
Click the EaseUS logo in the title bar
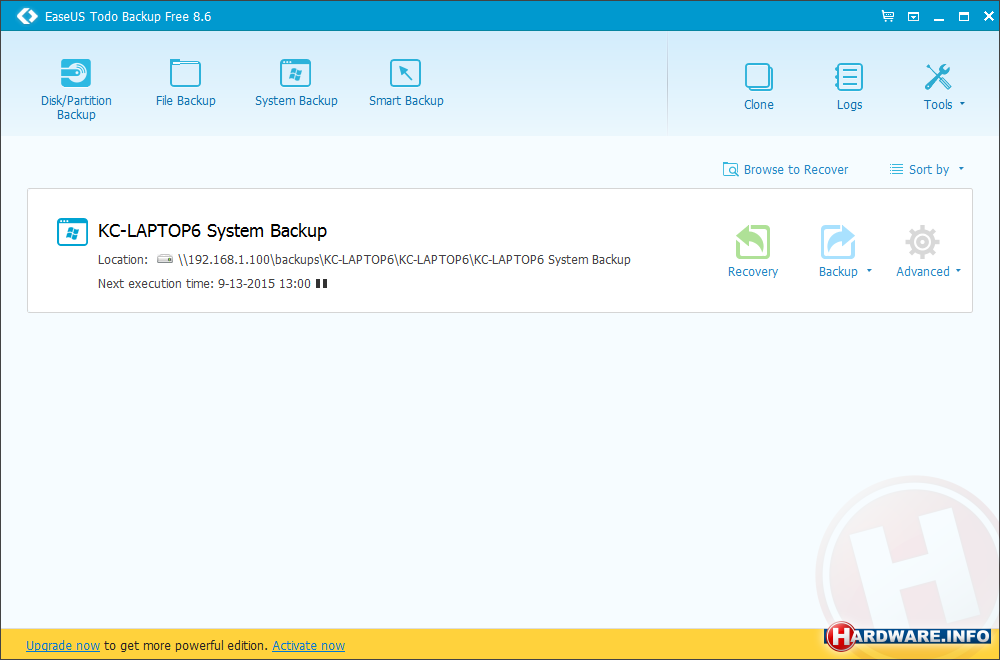coord(27,16)
